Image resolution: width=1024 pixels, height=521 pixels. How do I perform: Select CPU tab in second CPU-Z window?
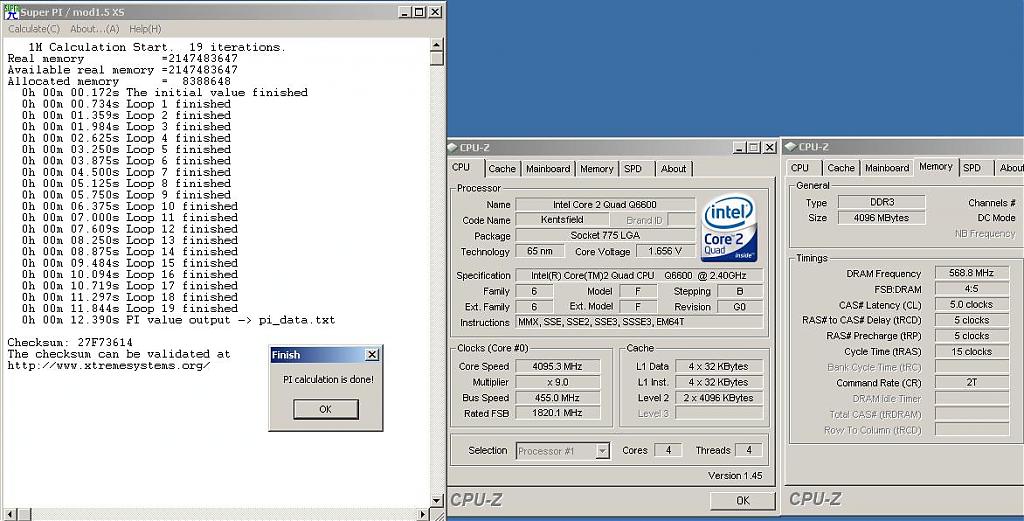coord(800,168)
